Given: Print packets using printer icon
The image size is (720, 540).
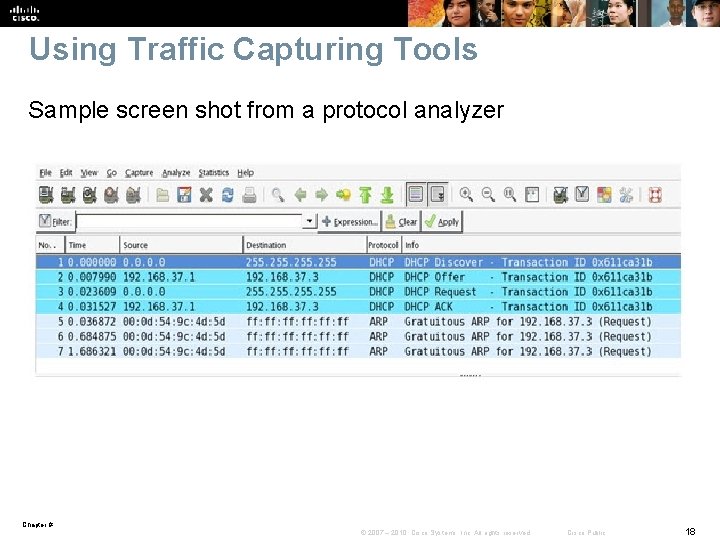Looking at the screenshot, I should pos(249,195).
